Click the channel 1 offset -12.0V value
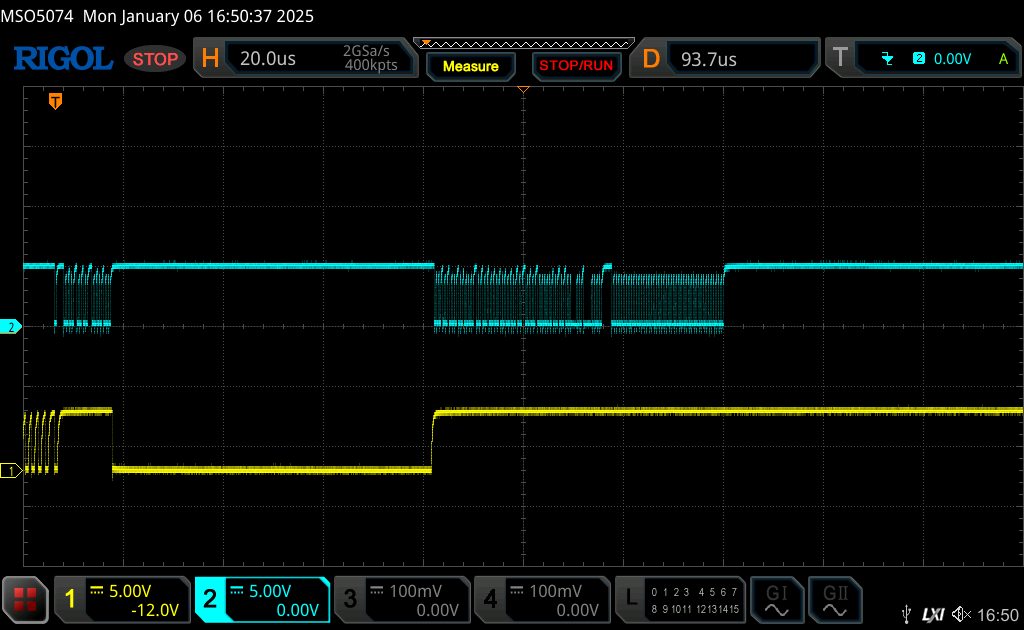 155,610
